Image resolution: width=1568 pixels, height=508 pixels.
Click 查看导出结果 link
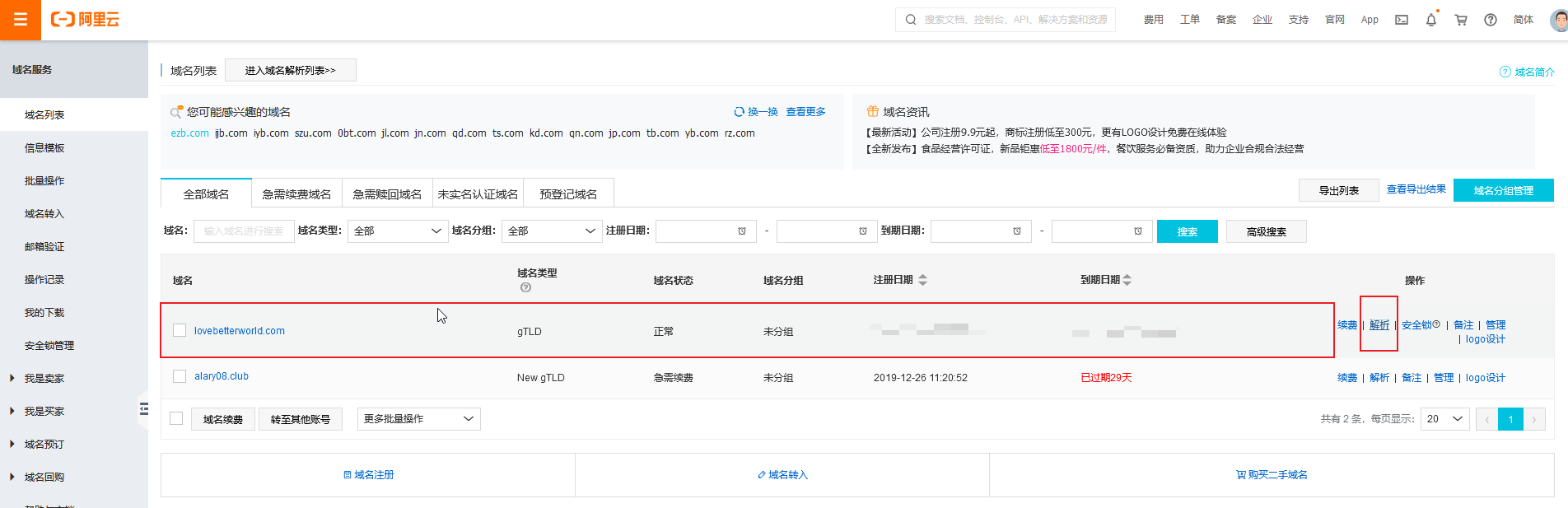click(1416, 189)
